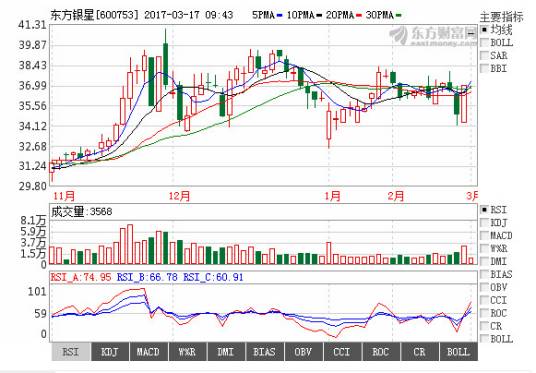Screen dimensions: 536x373
Task: Click the 1月 date axis label
Action: point(332,196)
